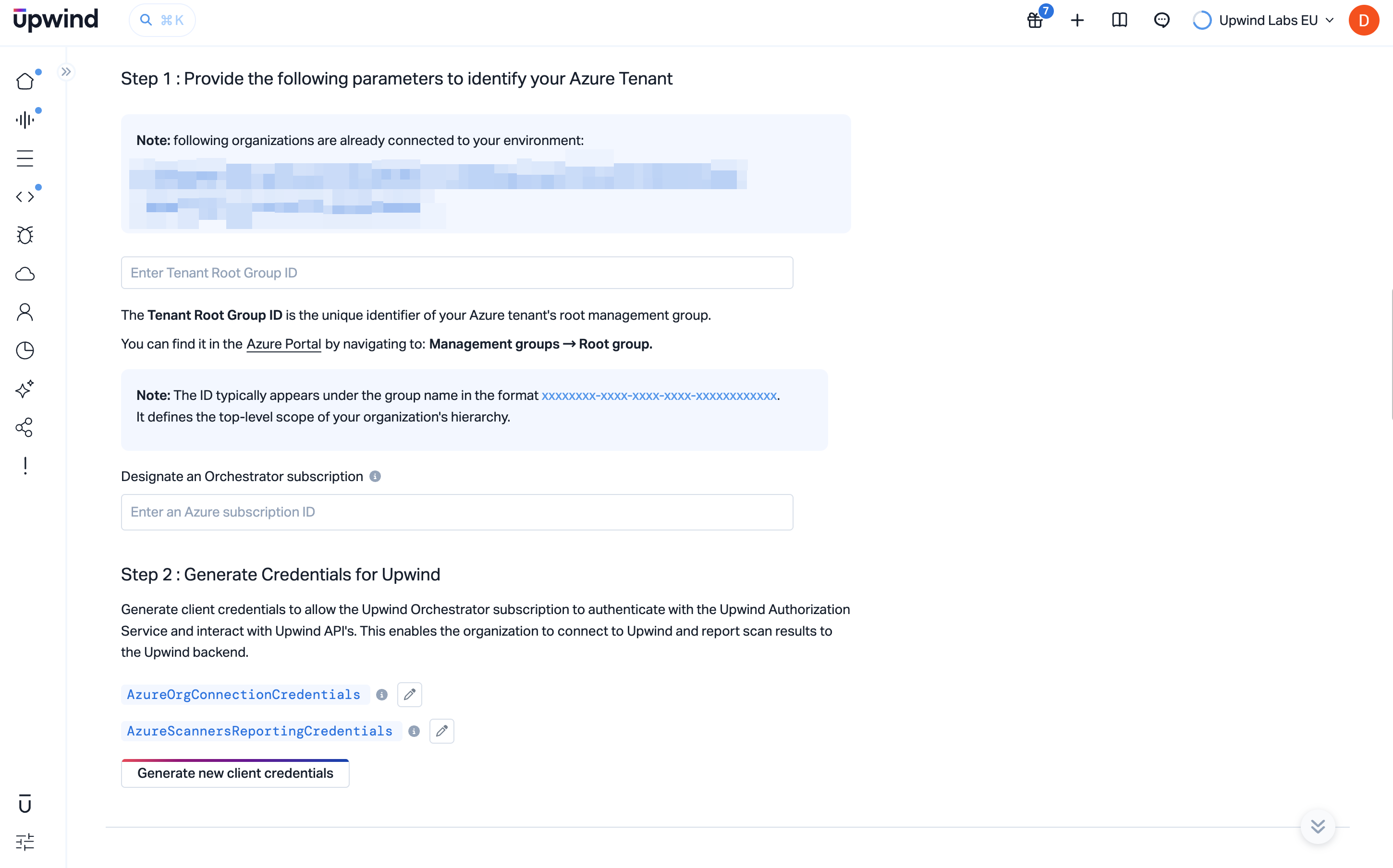Click the Upwind logo
This screenshot has width=1393, height=868.
click(x=56, y=20)
